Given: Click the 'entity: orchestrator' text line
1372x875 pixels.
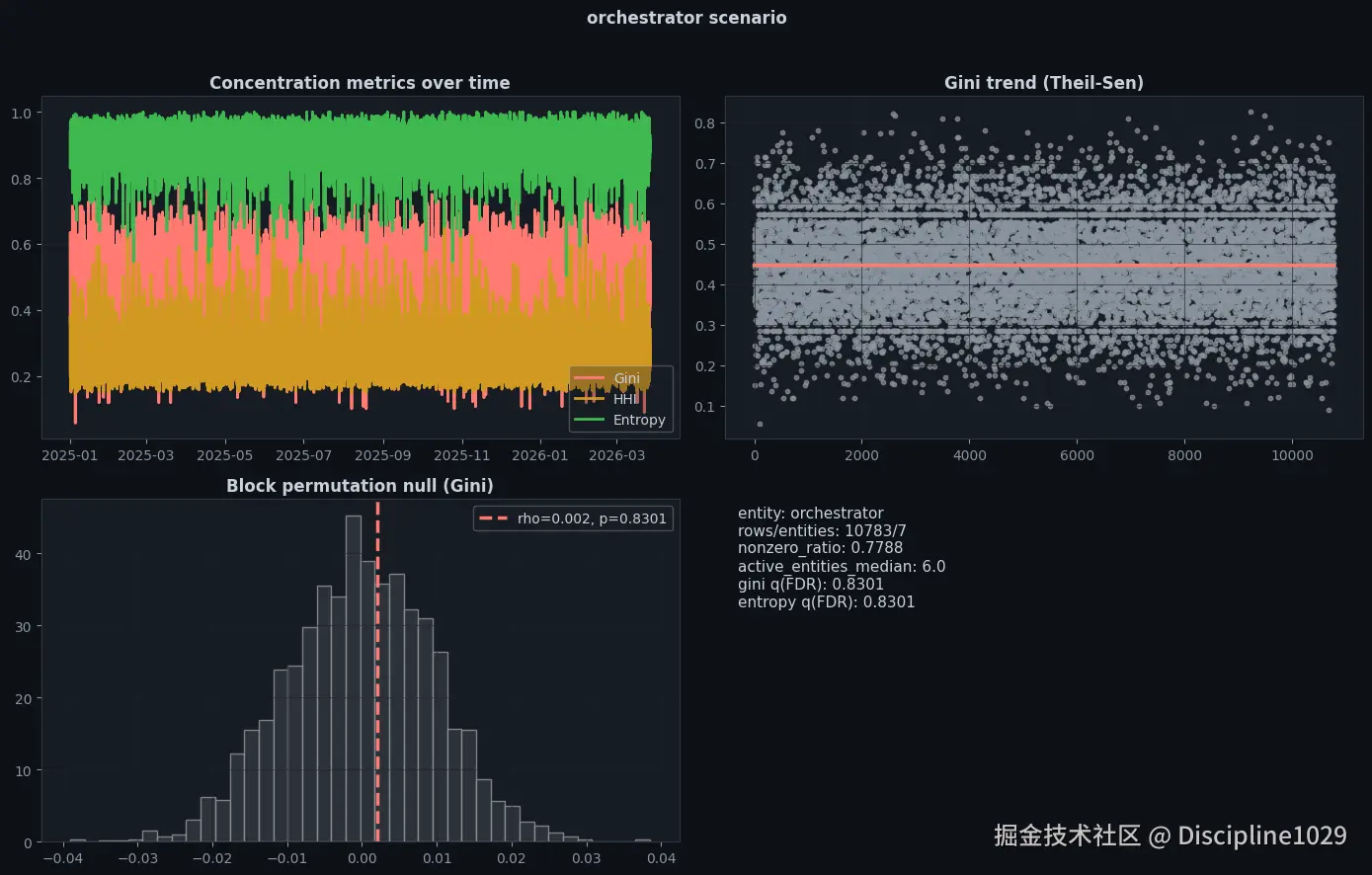Looking at the screenshot, I should (x=811, y=514).
